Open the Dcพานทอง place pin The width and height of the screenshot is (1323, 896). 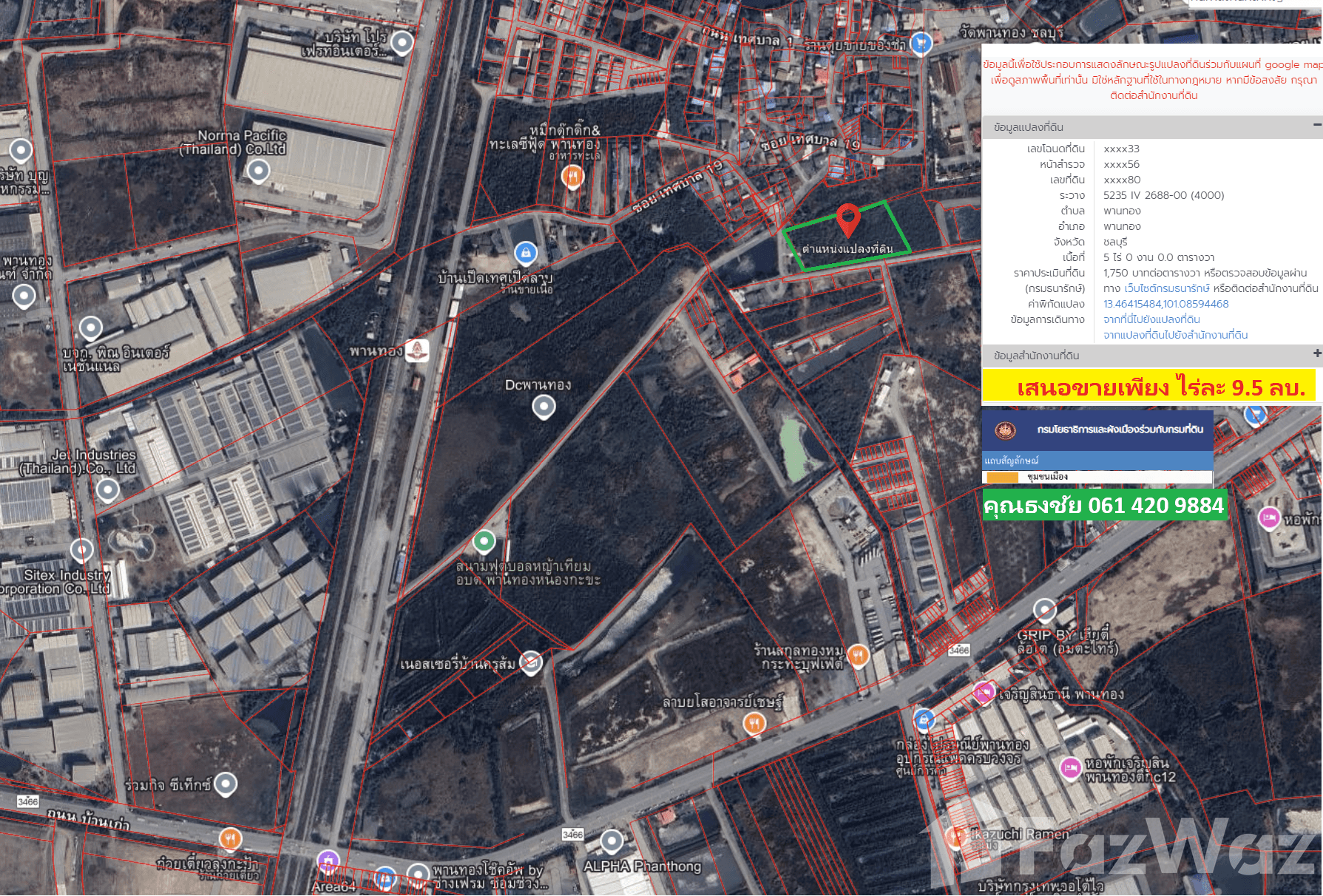[x=544, y=406]
